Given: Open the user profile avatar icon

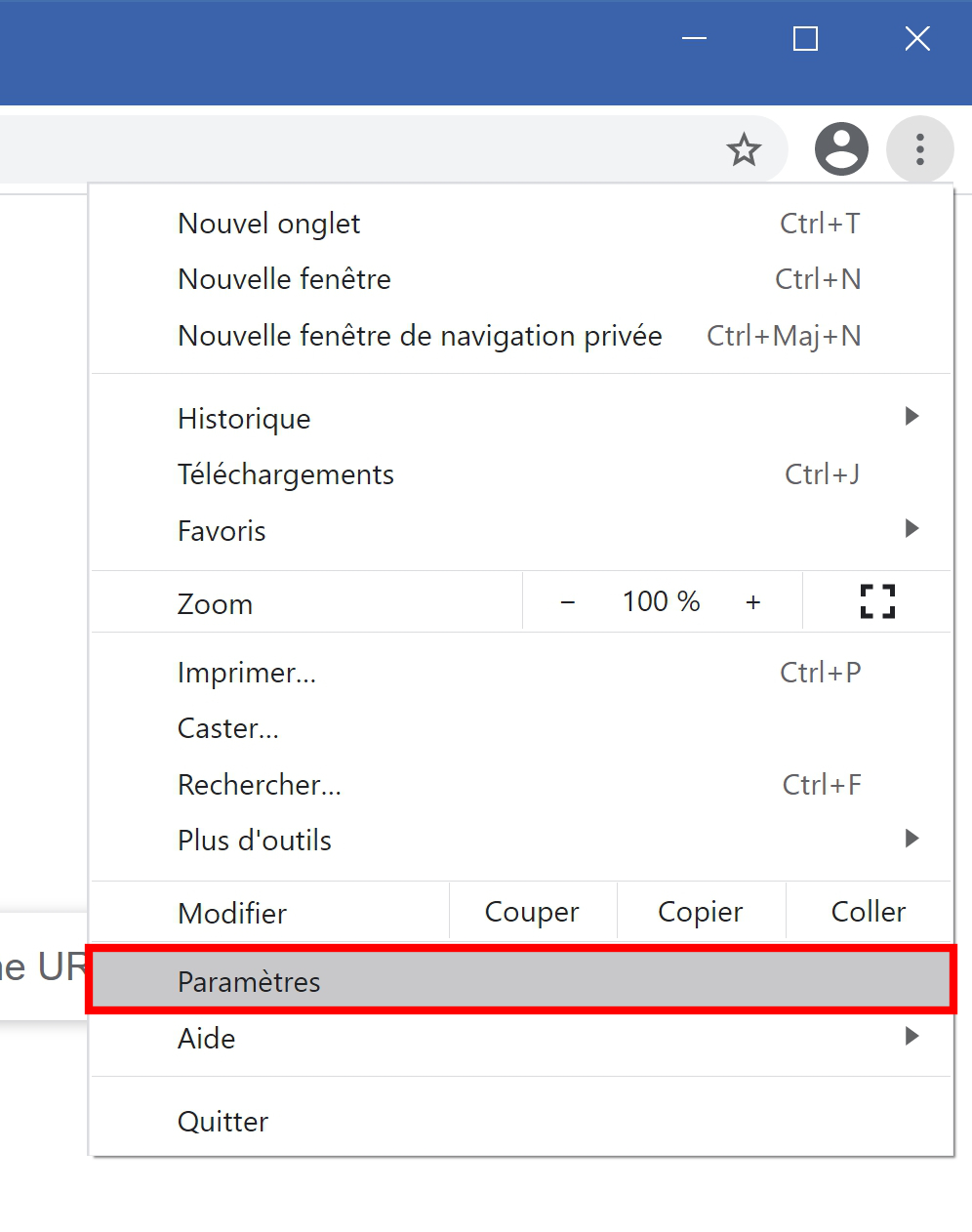Looking at the screenshot, I should click(841, 148).
